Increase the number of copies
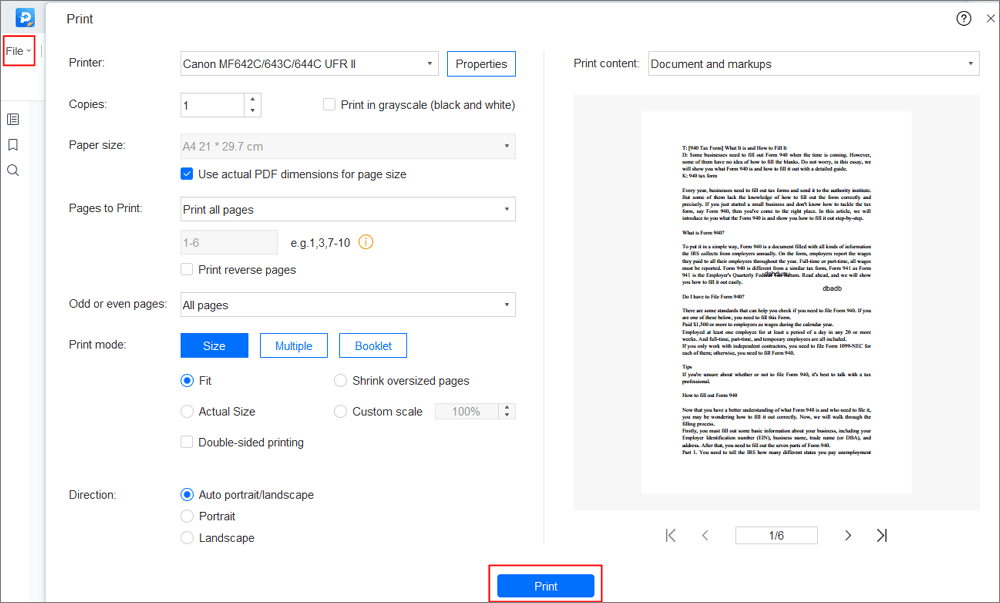The height and width of the screenshot is (603, 1000). coord(253,99)
